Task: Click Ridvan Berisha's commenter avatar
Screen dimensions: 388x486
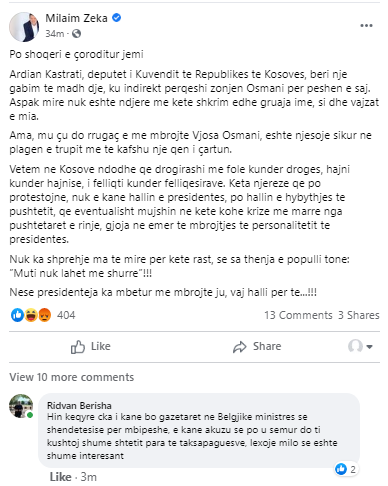Action: pyautogui.click(x=21, y=406)
